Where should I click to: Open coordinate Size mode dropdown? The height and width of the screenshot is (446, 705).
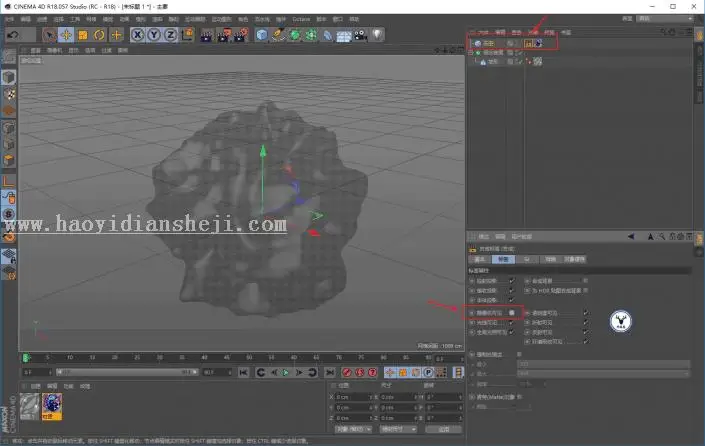click(x=398, y=429)
